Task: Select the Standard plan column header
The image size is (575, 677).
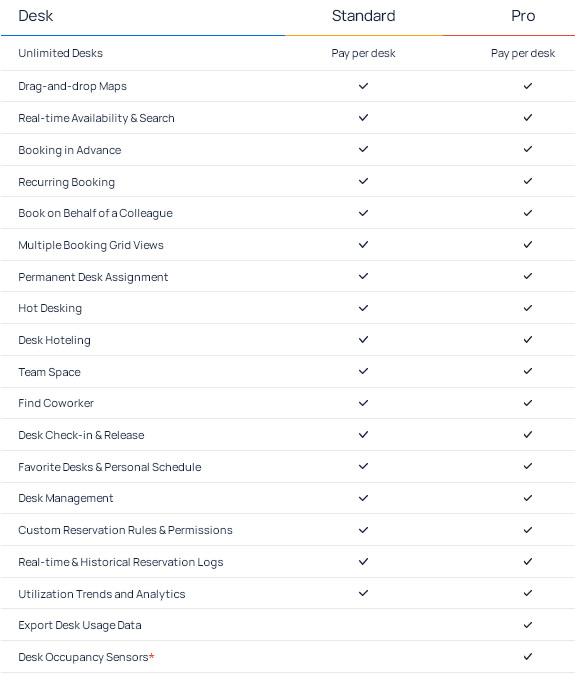Action: [x=363, y=16]
